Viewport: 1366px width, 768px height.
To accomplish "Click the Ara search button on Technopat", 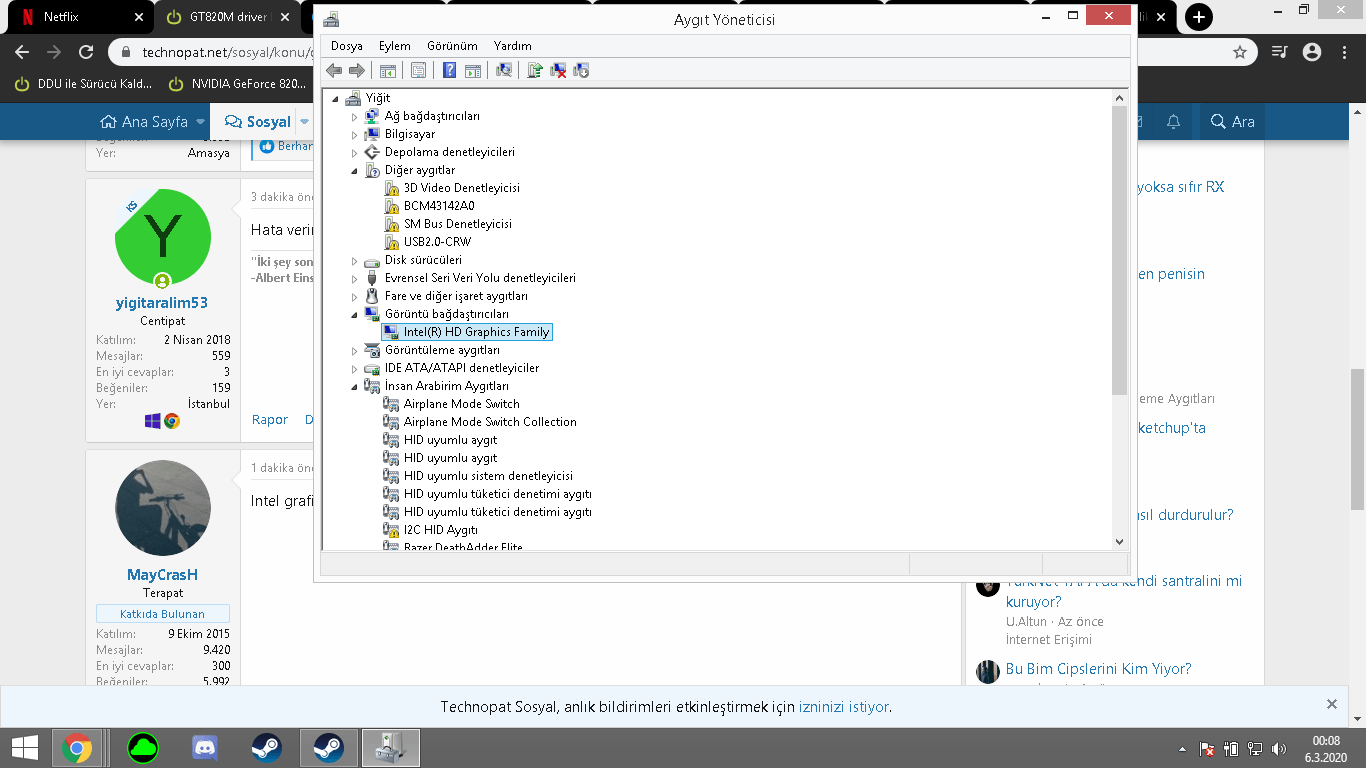I will (1232, 122).
